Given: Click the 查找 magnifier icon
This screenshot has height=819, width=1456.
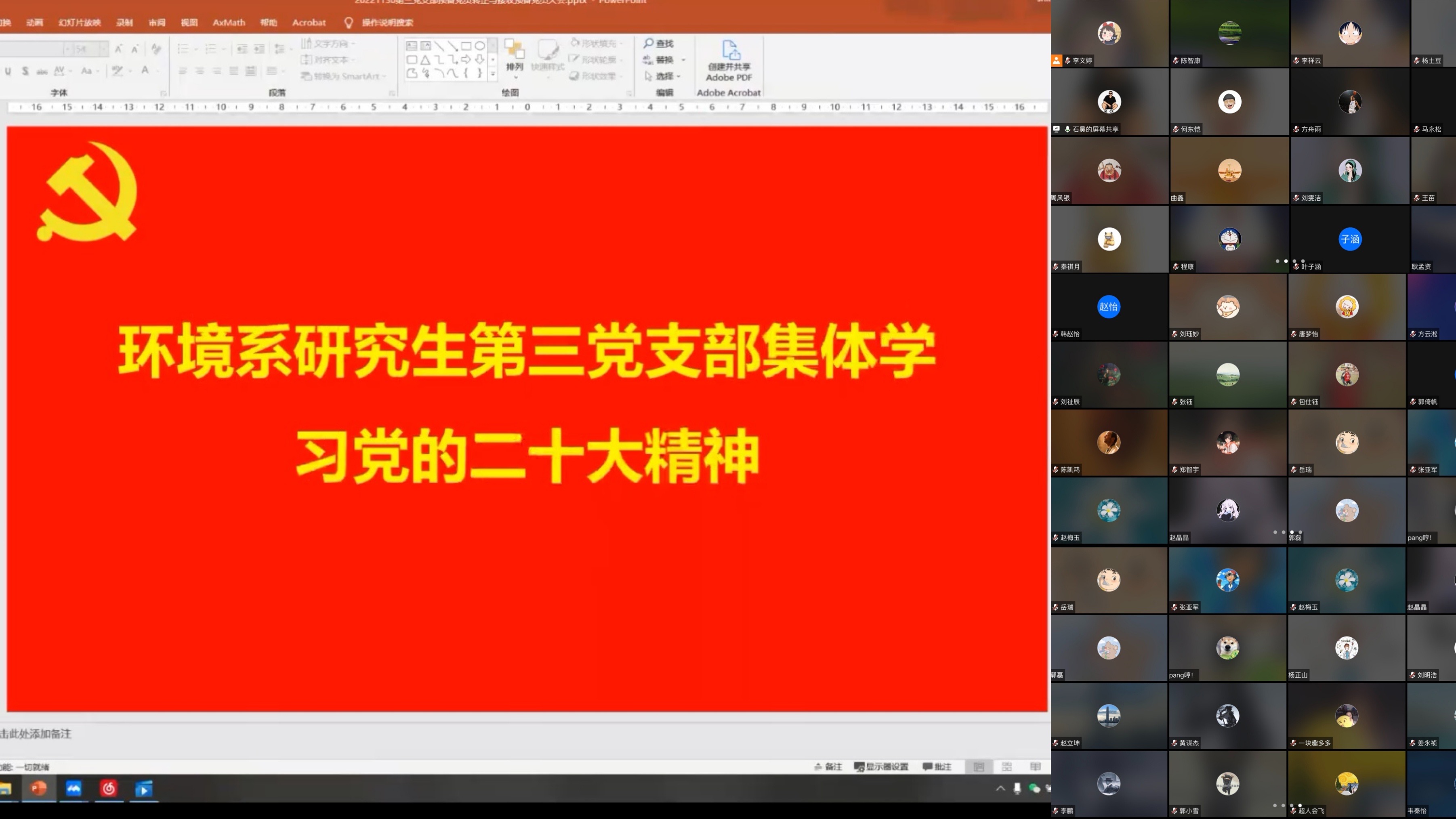Looking at the screenshot, I should pos(648,43).
